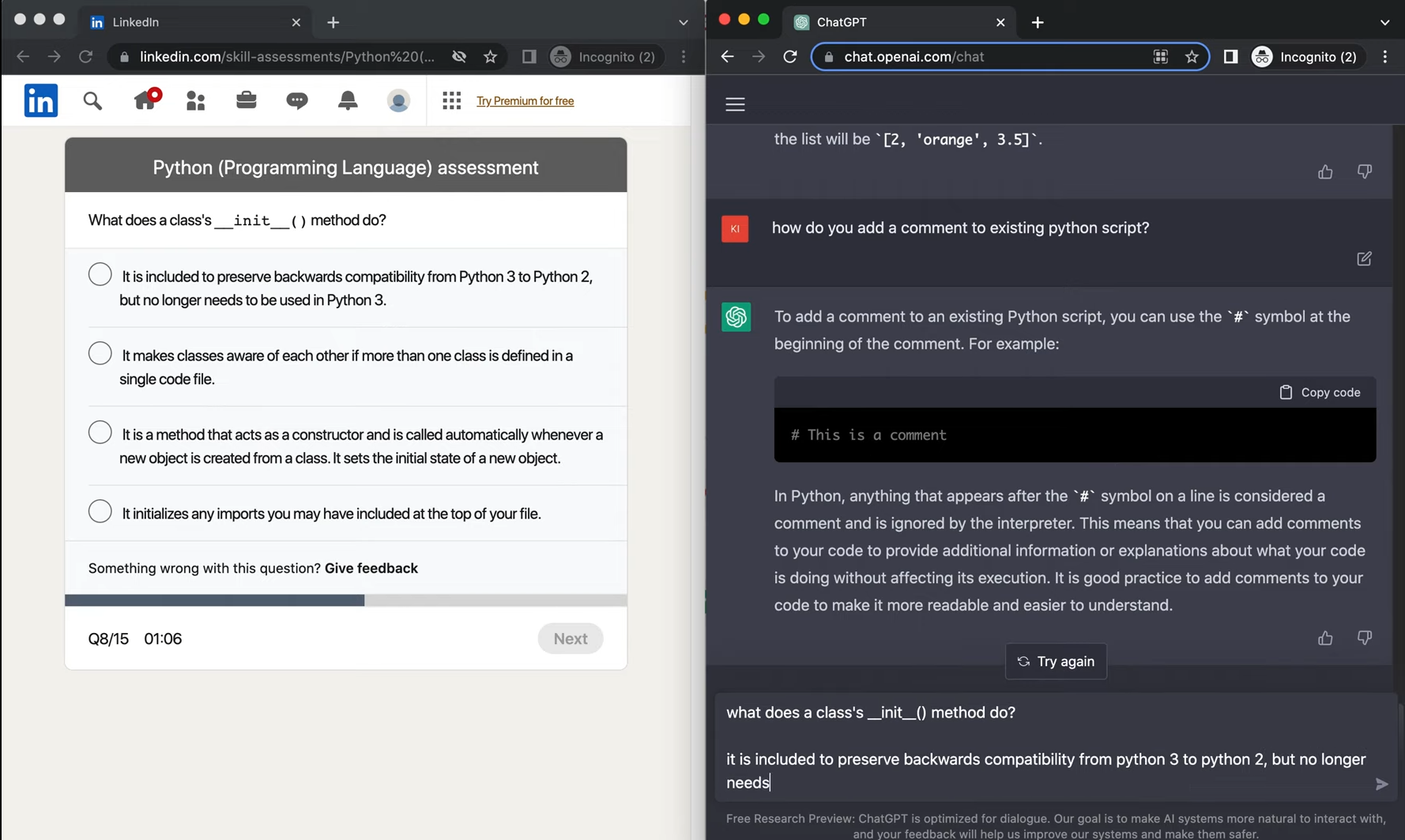1405x840 pixels.
Task: Open LinkedIn Messaging chat bubble icon
Action: click(x=297, y=100)
